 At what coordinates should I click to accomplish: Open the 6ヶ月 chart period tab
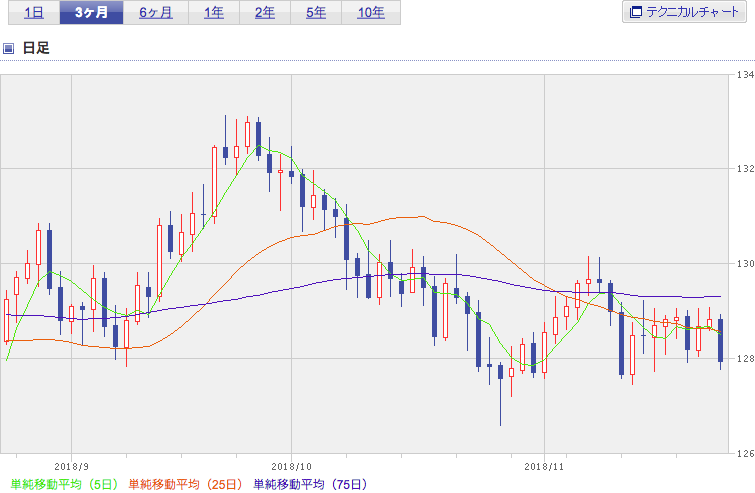(156, 13)
